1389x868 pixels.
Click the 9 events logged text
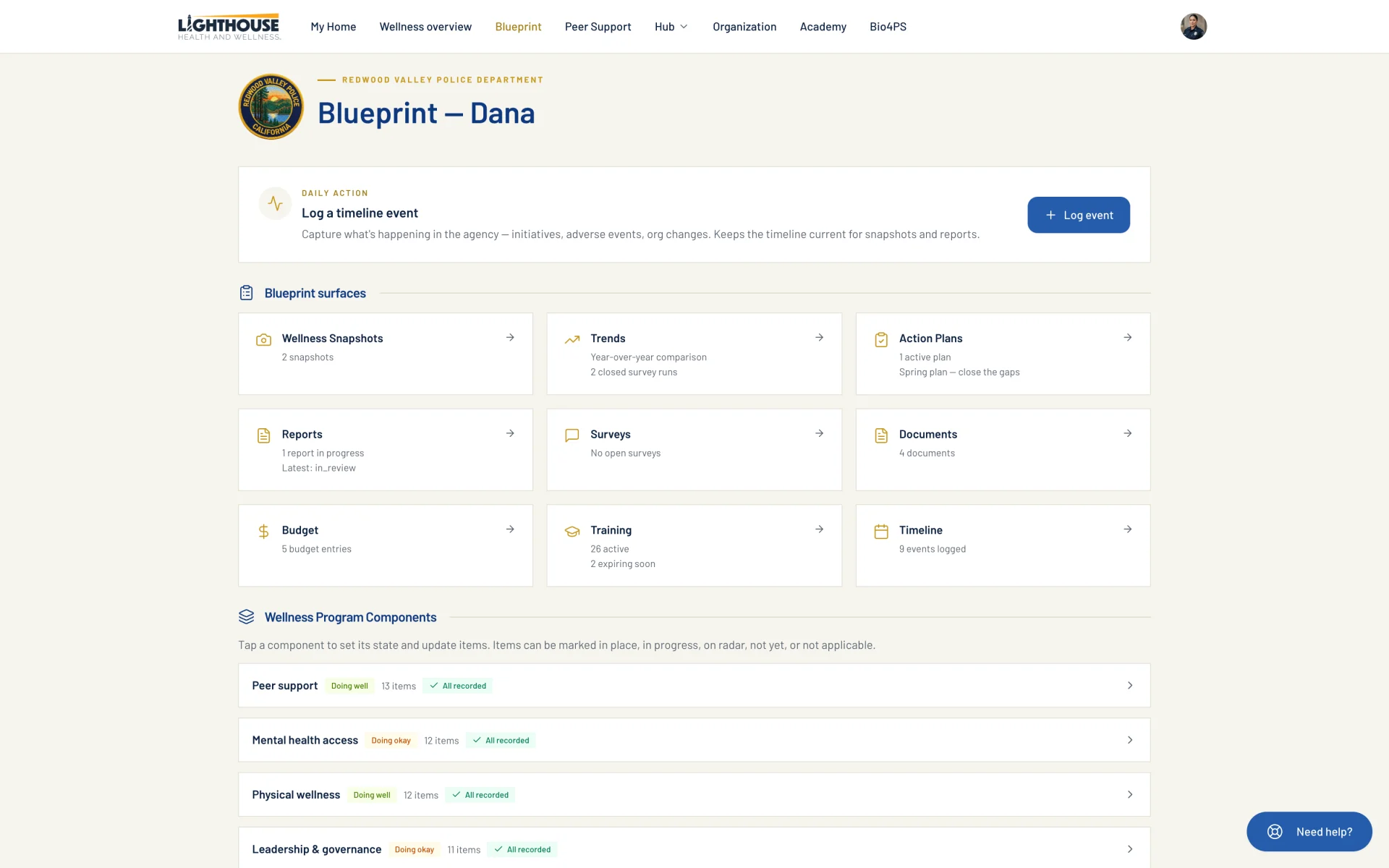tap(933, 549)
